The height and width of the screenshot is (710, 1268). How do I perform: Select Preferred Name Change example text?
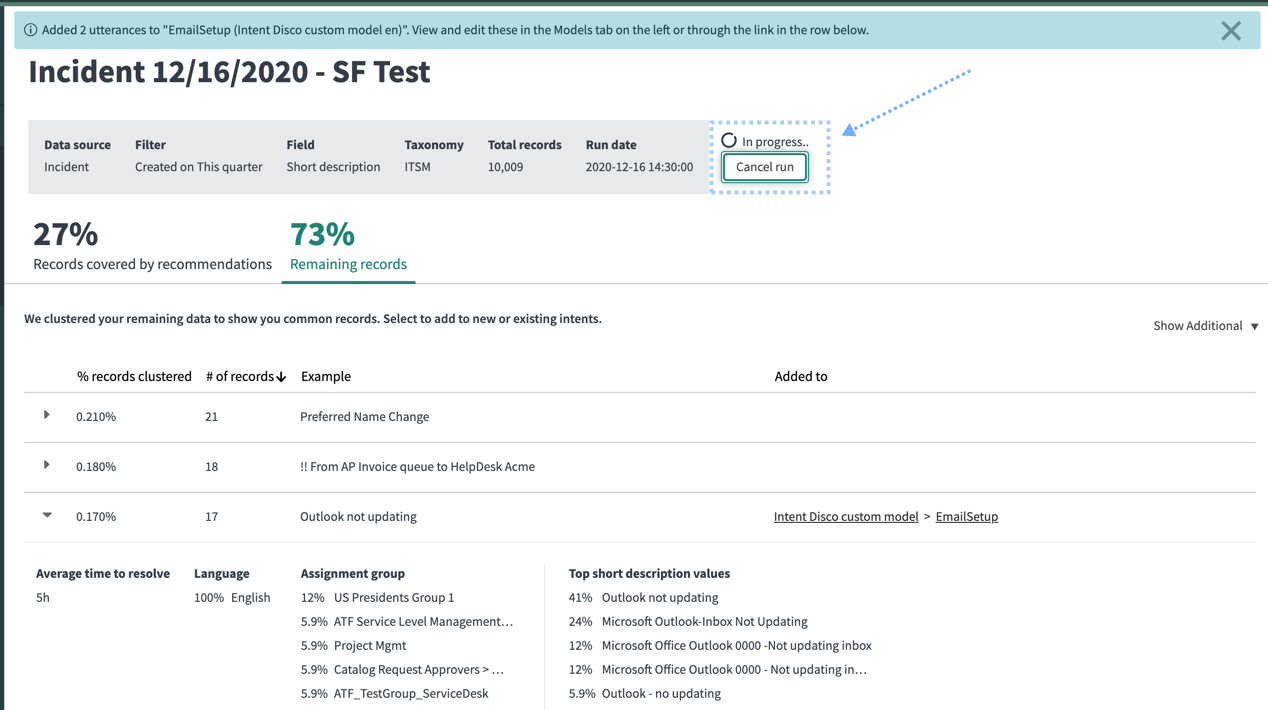pyautogui.click(x=365, y=417)
